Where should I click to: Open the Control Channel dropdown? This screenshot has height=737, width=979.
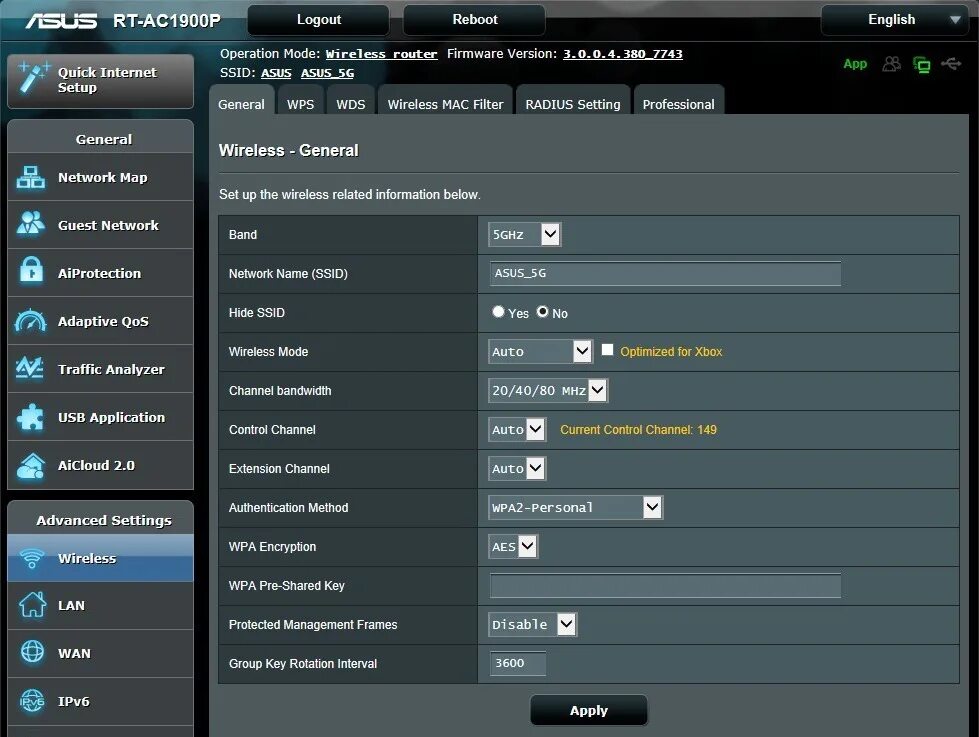(x=517, y=430)
